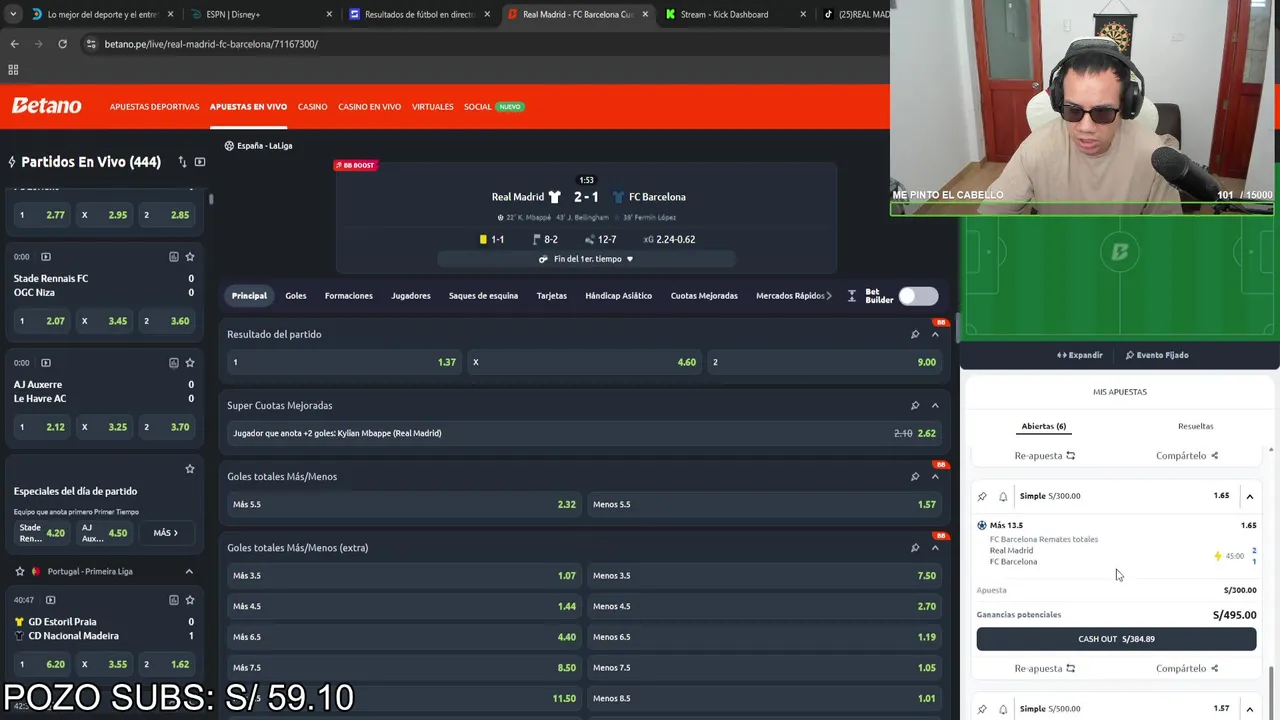Select draw odds 4.60
The image size is (1280, 720).
point(585,362)
